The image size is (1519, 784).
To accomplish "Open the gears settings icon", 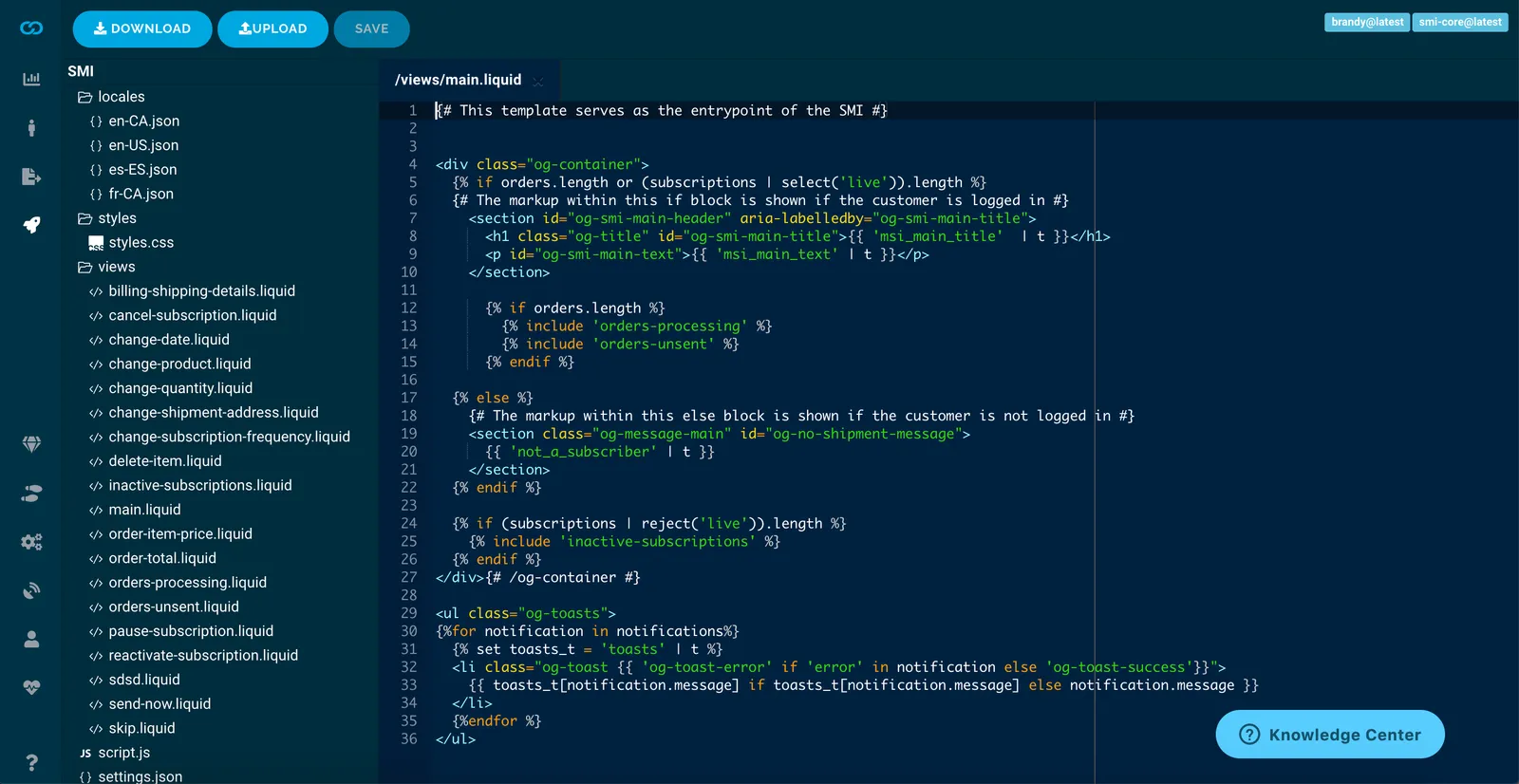I will pyautogui.click(x=31, y=542).
